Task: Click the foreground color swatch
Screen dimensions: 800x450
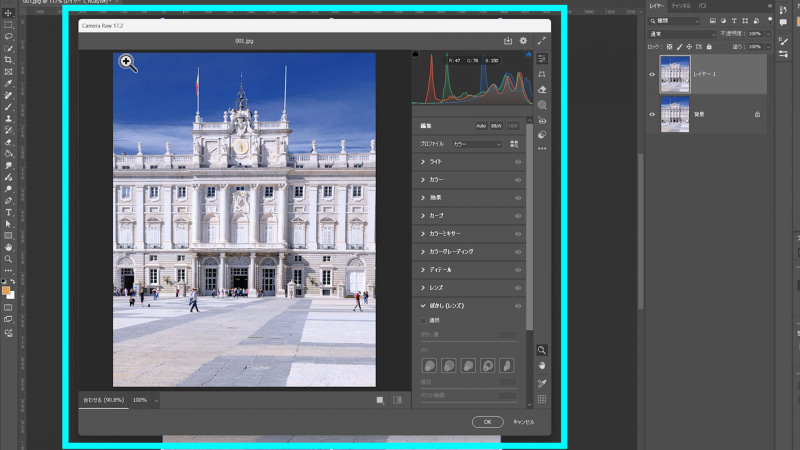Action: 6,291
